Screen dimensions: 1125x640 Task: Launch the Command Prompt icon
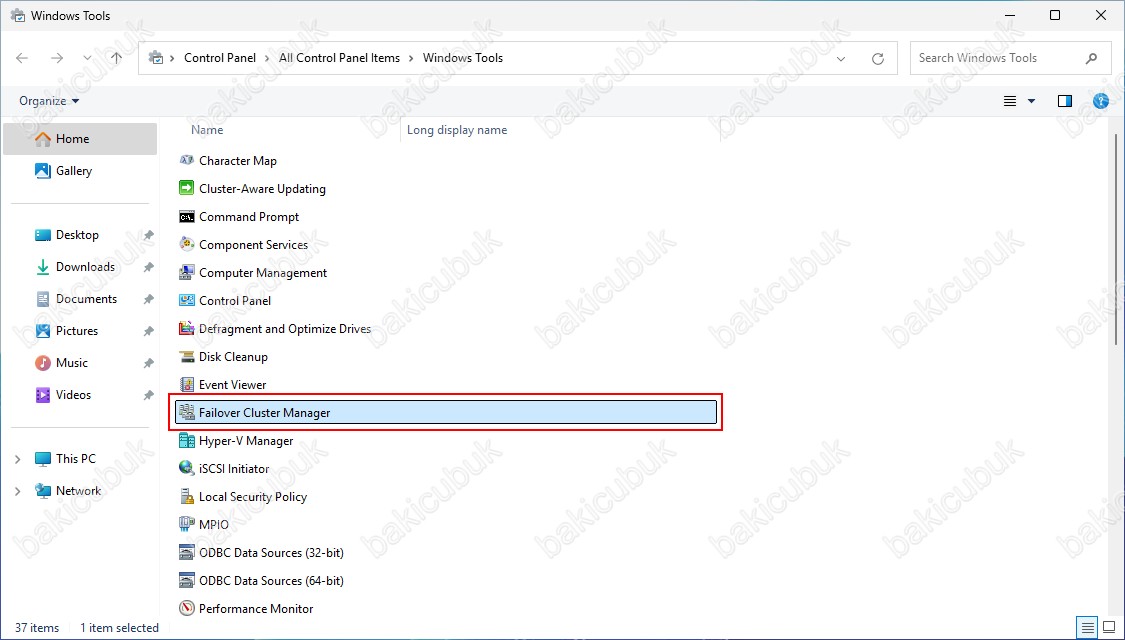187,217
